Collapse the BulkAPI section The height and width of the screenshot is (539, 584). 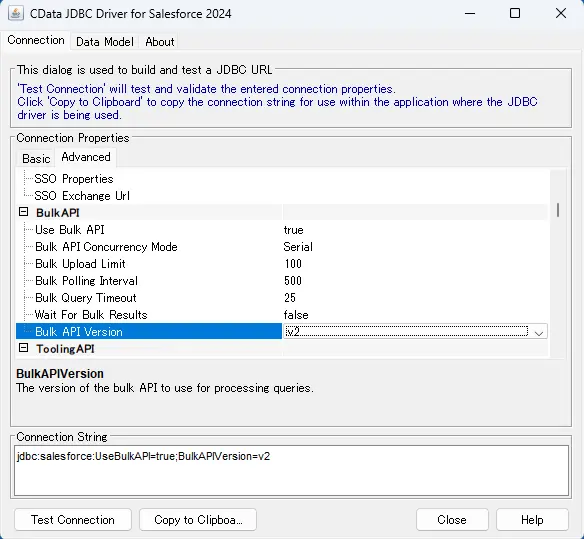click(x=23, y=212)
